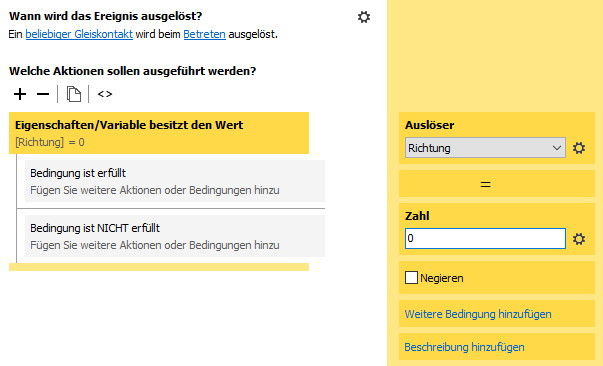Screen dimensions: 603x366
Task: Select 'Bedingung ist erfüllt' branch
Action: [175, 181]
